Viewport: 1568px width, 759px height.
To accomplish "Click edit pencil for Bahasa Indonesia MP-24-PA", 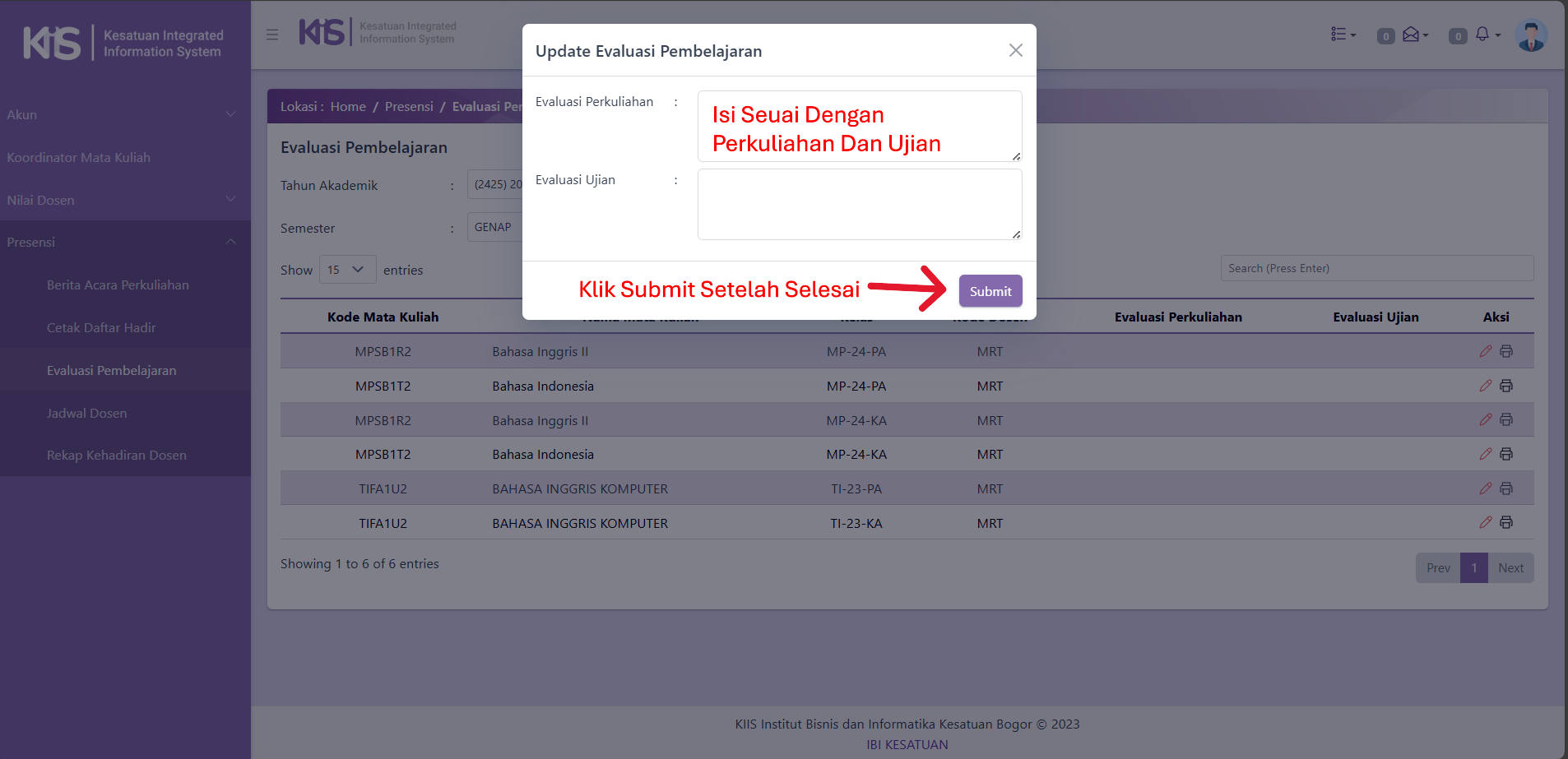I will point(1485,386).
